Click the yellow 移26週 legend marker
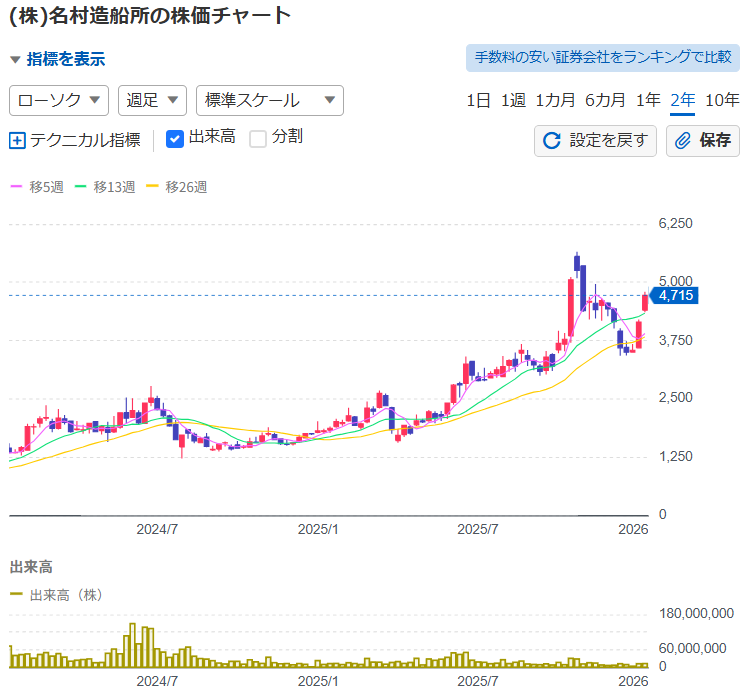The image size is (751, 693). coord(152,187)
